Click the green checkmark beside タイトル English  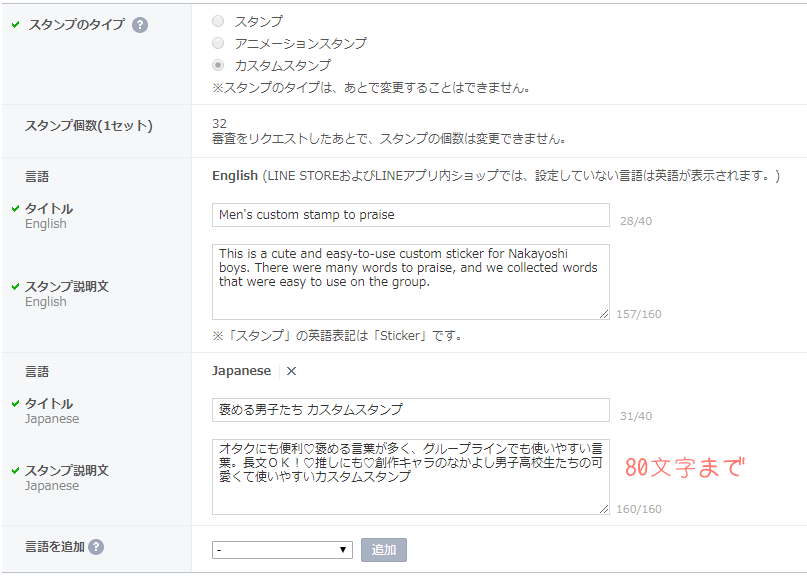point(15,209)
